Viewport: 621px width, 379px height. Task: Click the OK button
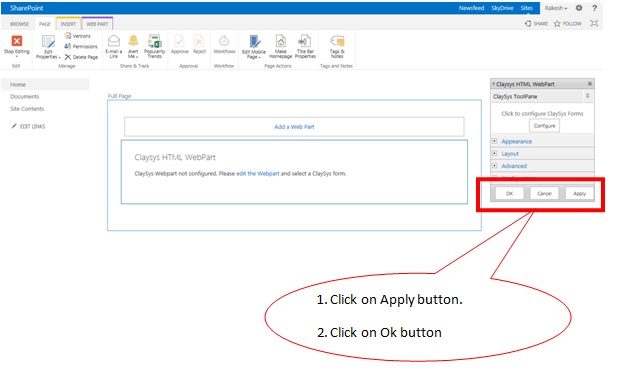pyautogui.click(x=509, y=193)
